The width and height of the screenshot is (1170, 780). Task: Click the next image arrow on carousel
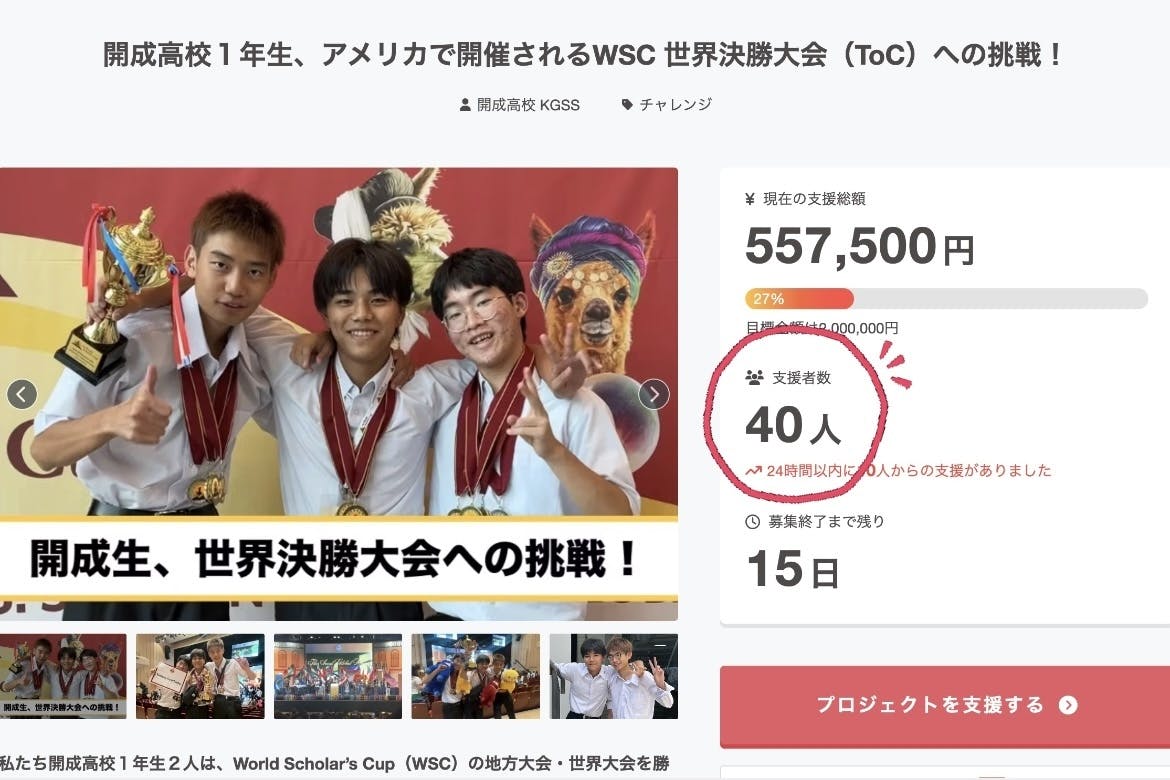pos(654,394)
